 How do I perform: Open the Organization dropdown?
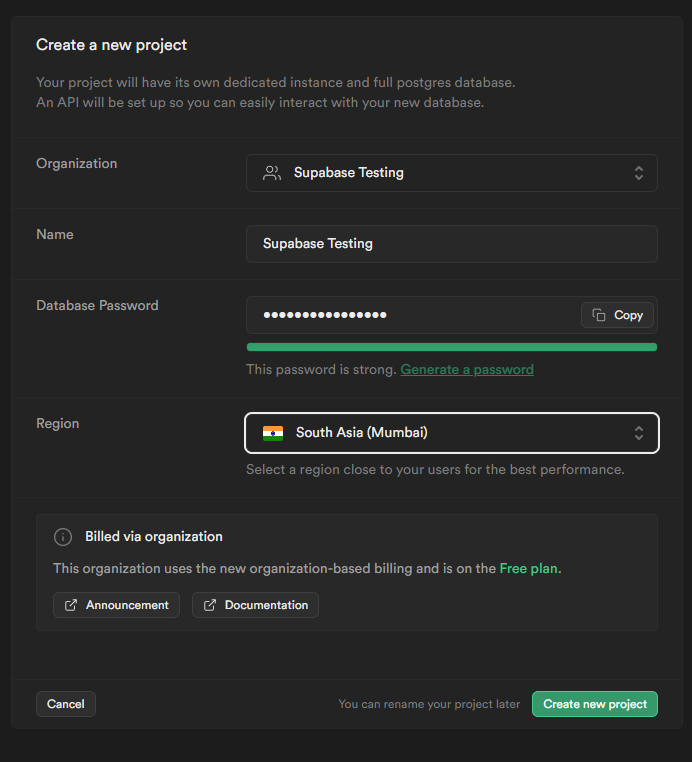point(451,173)
